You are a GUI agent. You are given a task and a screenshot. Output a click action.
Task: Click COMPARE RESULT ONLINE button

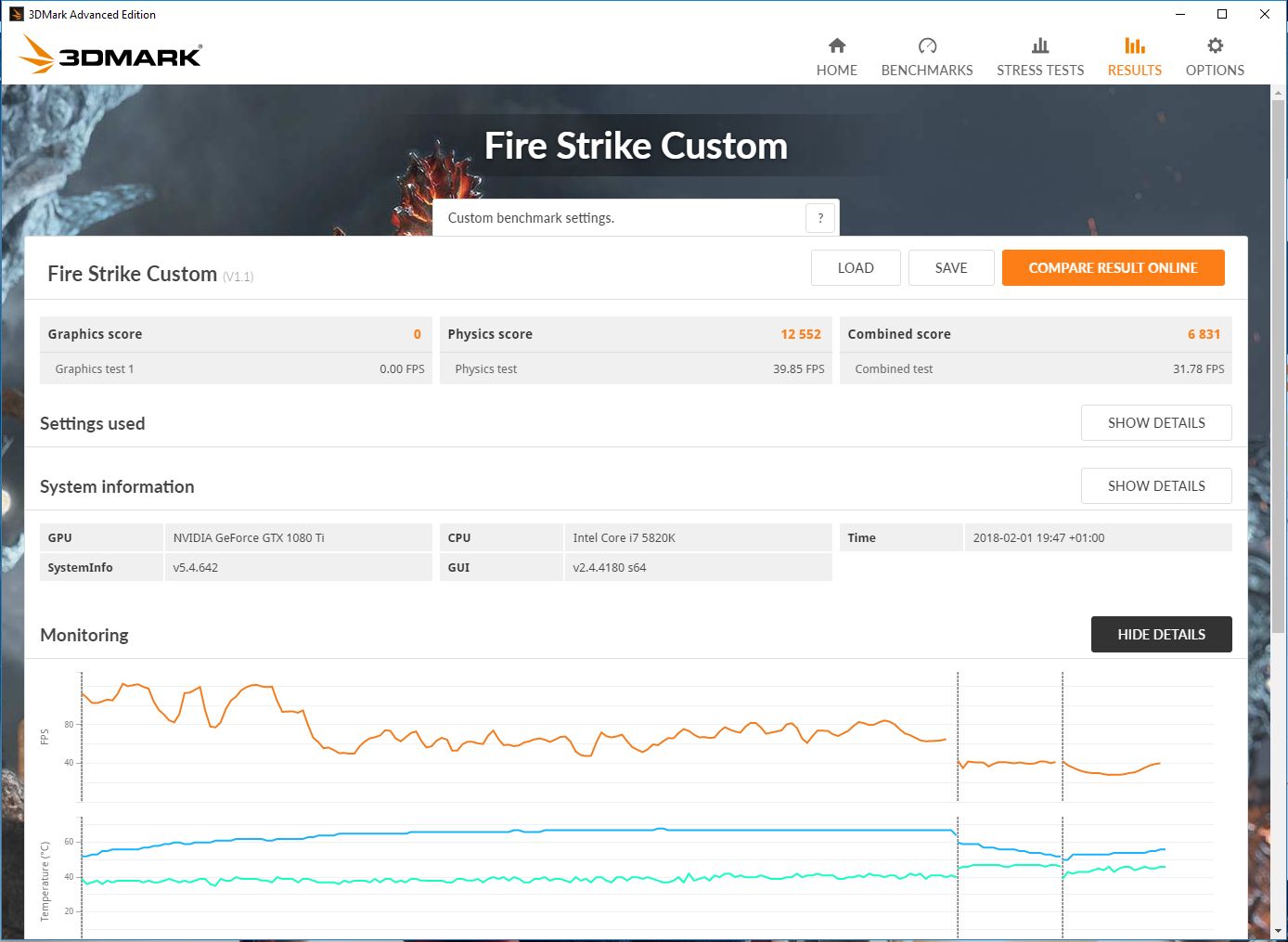1113,268
